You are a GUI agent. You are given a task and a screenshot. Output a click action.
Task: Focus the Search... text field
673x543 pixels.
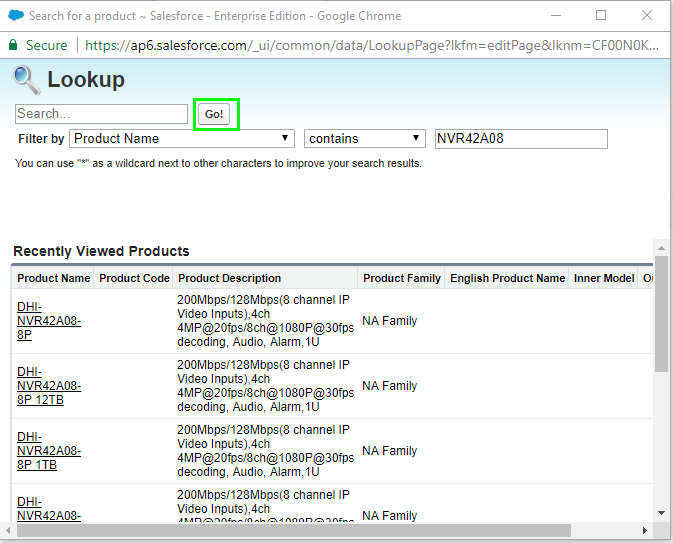point(101,114)
